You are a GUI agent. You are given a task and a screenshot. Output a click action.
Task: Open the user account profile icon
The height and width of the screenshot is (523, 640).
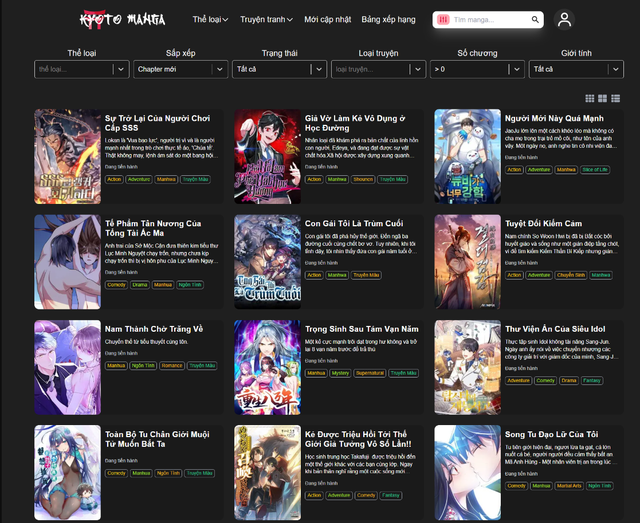[x=564, y=19]
